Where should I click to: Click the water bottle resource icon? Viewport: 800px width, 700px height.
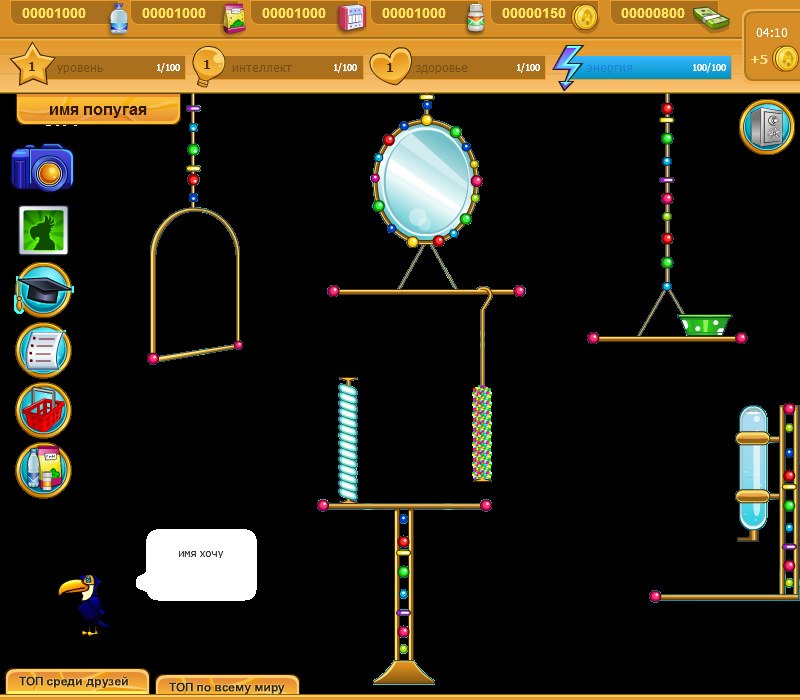118,16
